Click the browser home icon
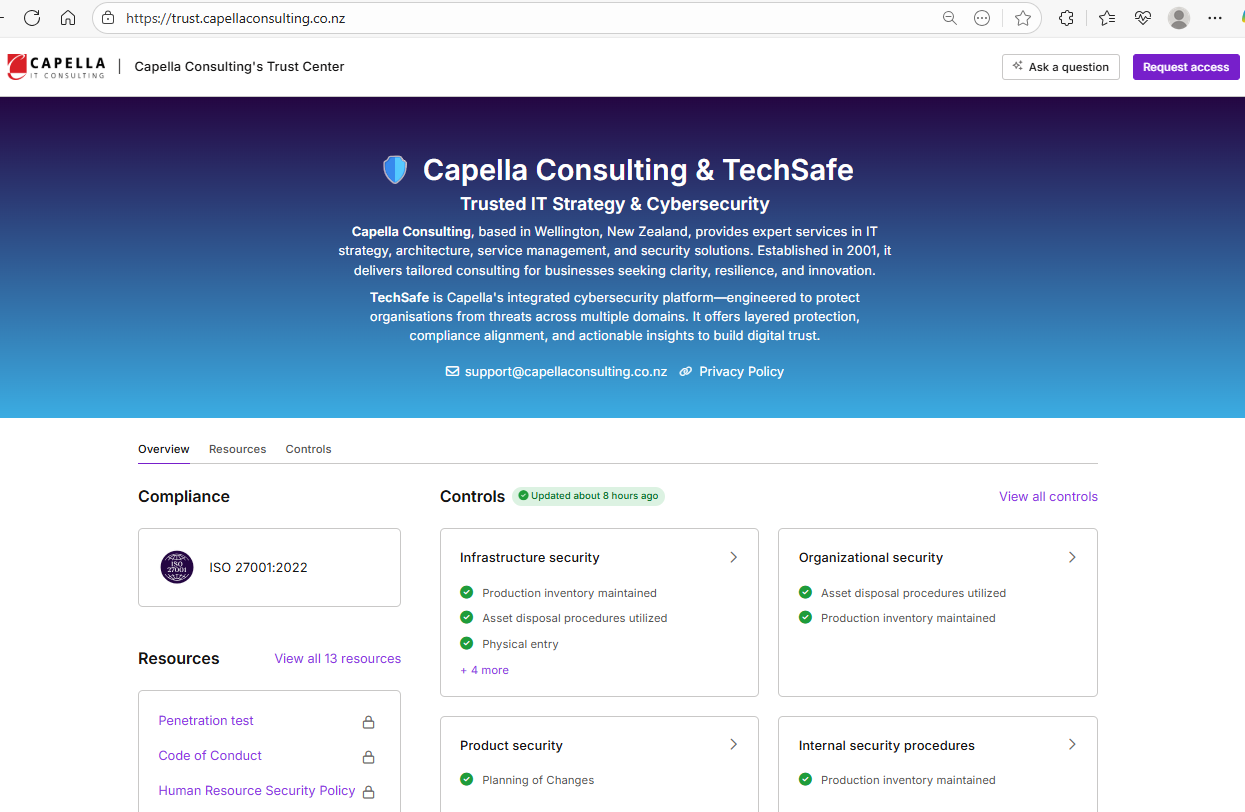This screenshot has width=1245, height=812. pyautogui.click(x=68, y=18)
